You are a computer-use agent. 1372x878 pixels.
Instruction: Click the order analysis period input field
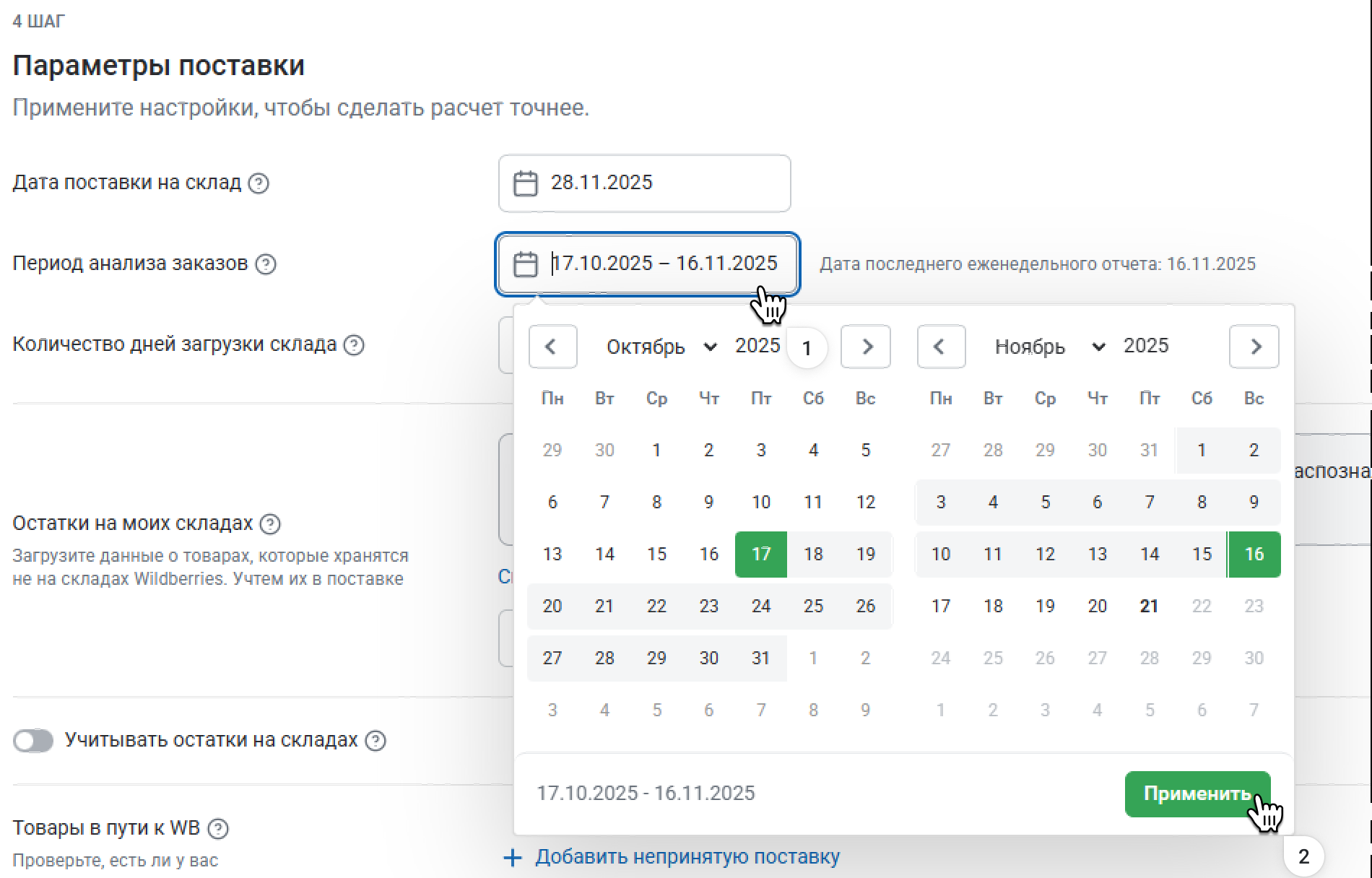(x=663, y=264)
